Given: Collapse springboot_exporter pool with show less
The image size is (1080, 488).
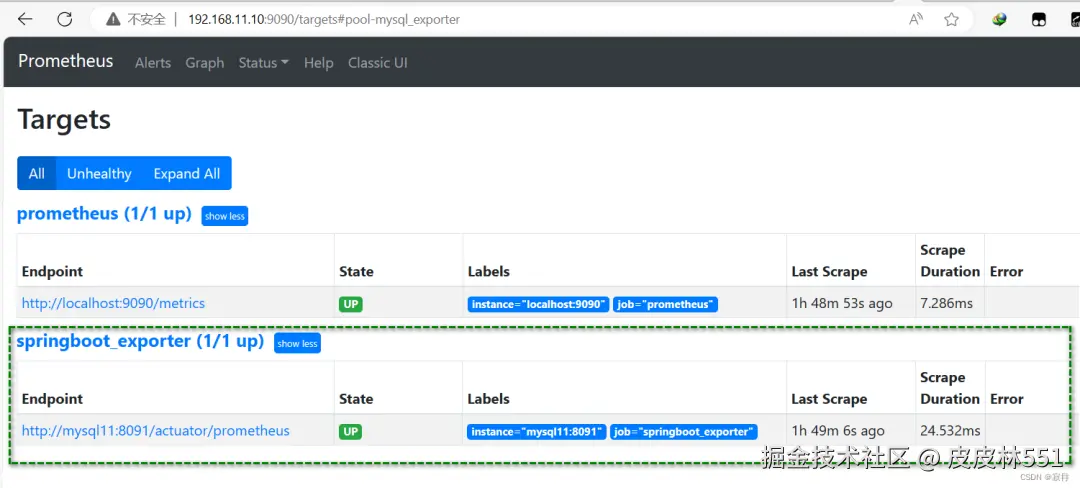Looking at the screenshot, I should tap(298, 343).
